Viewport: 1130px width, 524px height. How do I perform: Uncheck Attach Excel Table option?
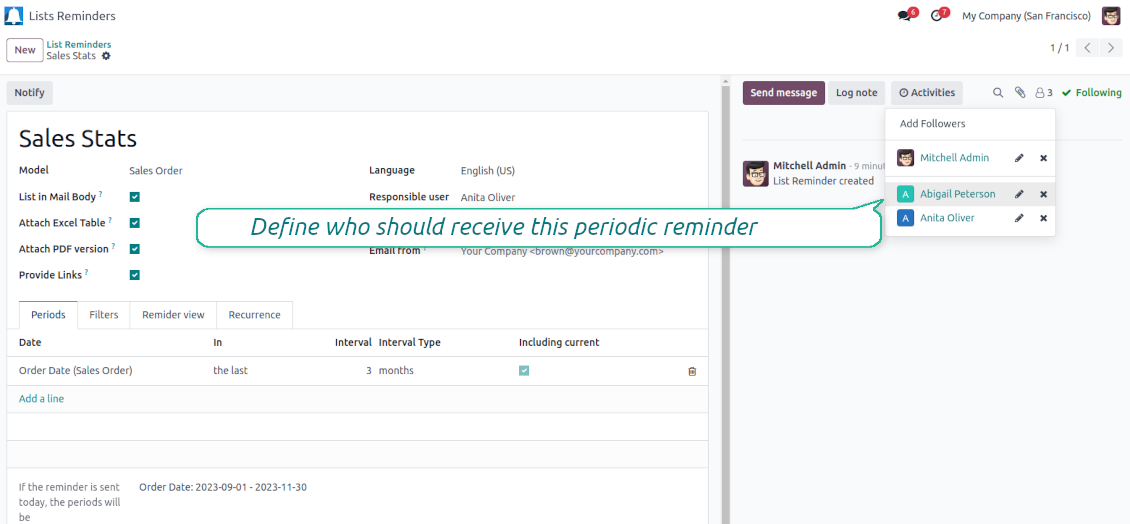[135, 223]
